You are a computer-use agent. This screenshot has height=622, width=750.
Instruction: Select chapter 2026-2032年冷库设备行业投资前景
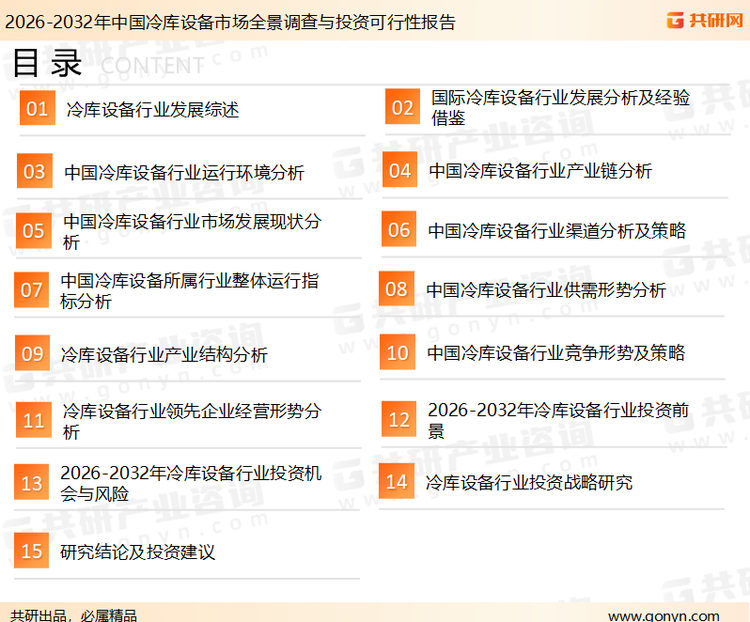(558, 420)
